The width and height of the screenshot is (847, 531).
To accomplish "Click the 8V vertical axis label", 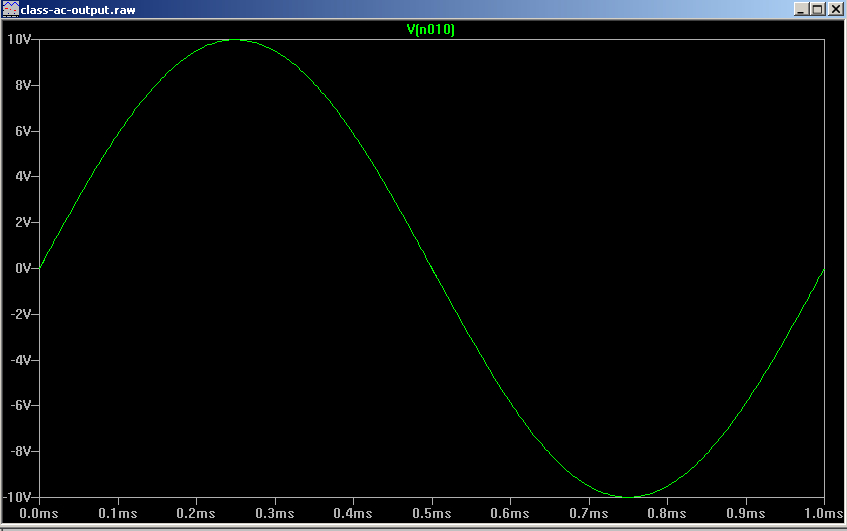I will click(23, 85).
